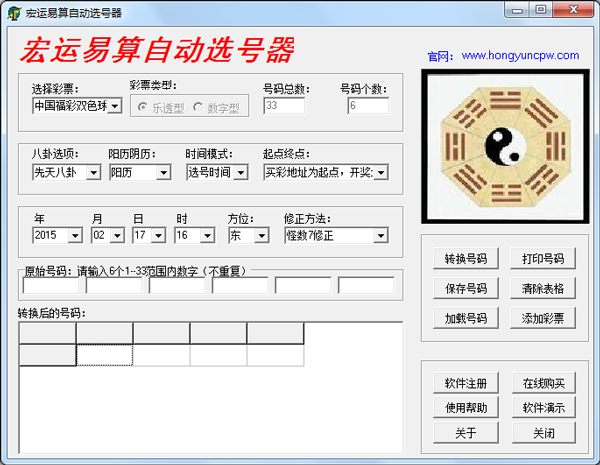The height and width of the screenshot is (465, 600).
Task: Click the fifth 原始号码 input box
Action: click(303, 286)
